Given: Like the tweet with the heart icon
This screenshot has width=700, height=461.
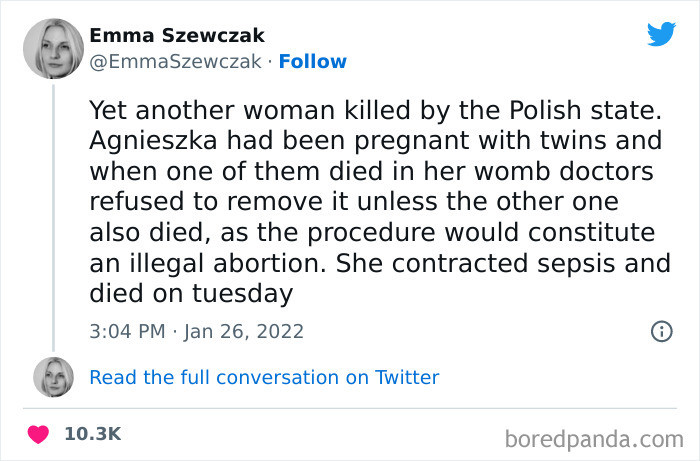Looking at the screenshot, I should [x=39, y=434].
